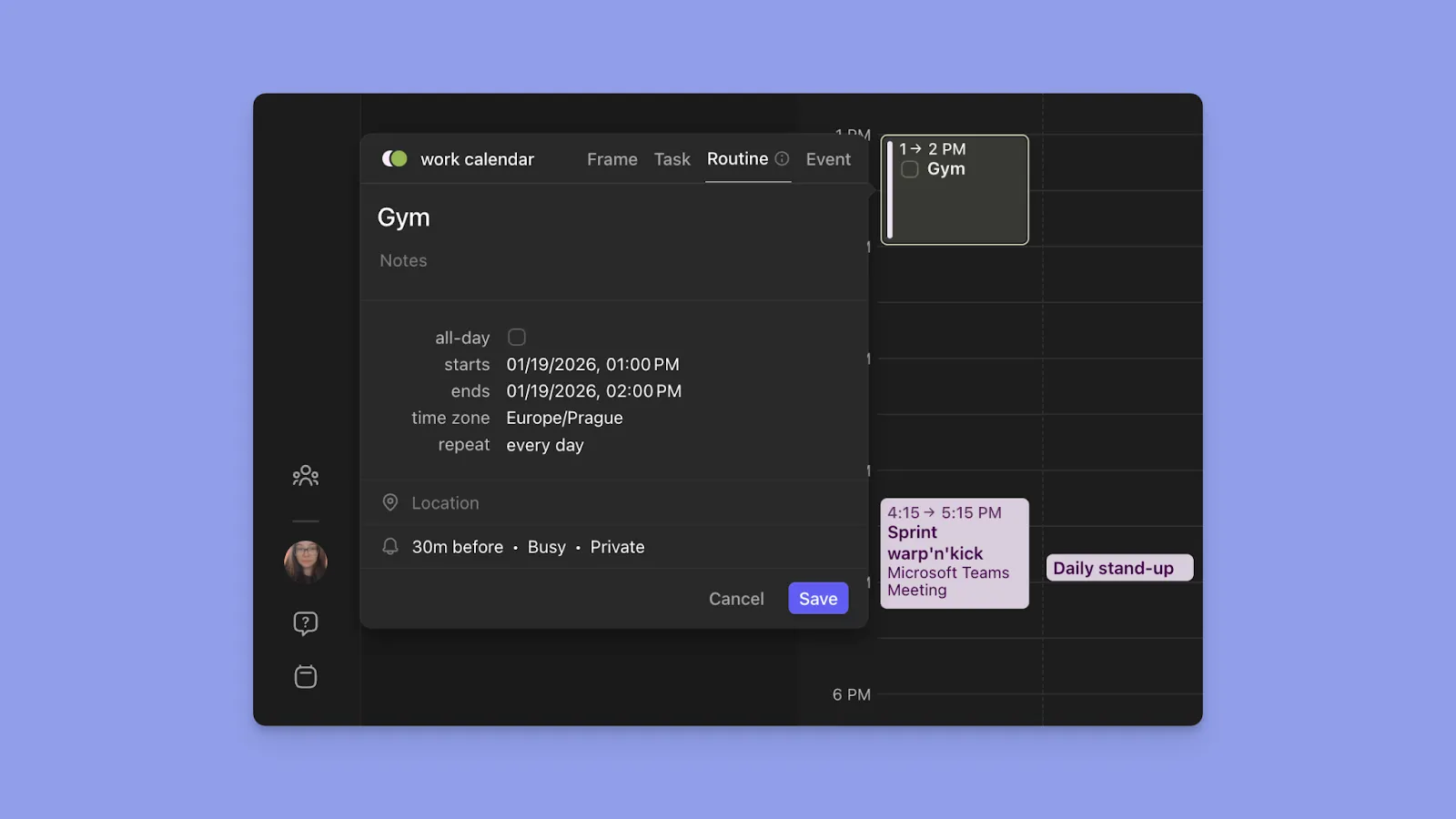Change the Busy availability status

click(546, 547)
